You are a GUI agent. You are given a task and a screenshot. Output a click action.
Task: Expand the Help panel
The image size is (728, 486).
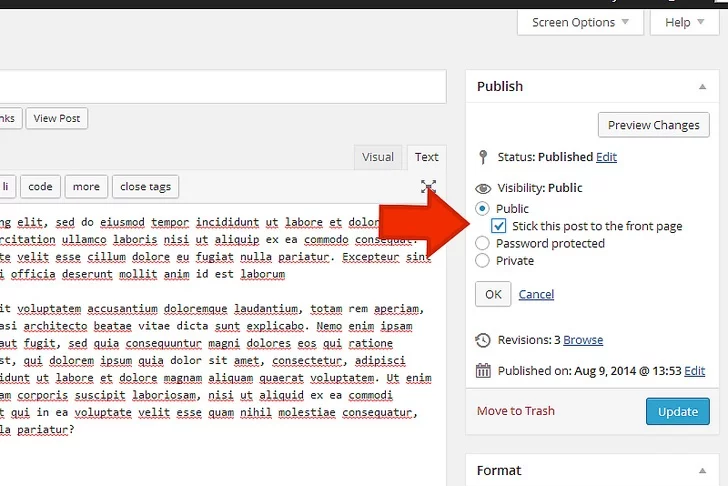(x=684, y=22)
